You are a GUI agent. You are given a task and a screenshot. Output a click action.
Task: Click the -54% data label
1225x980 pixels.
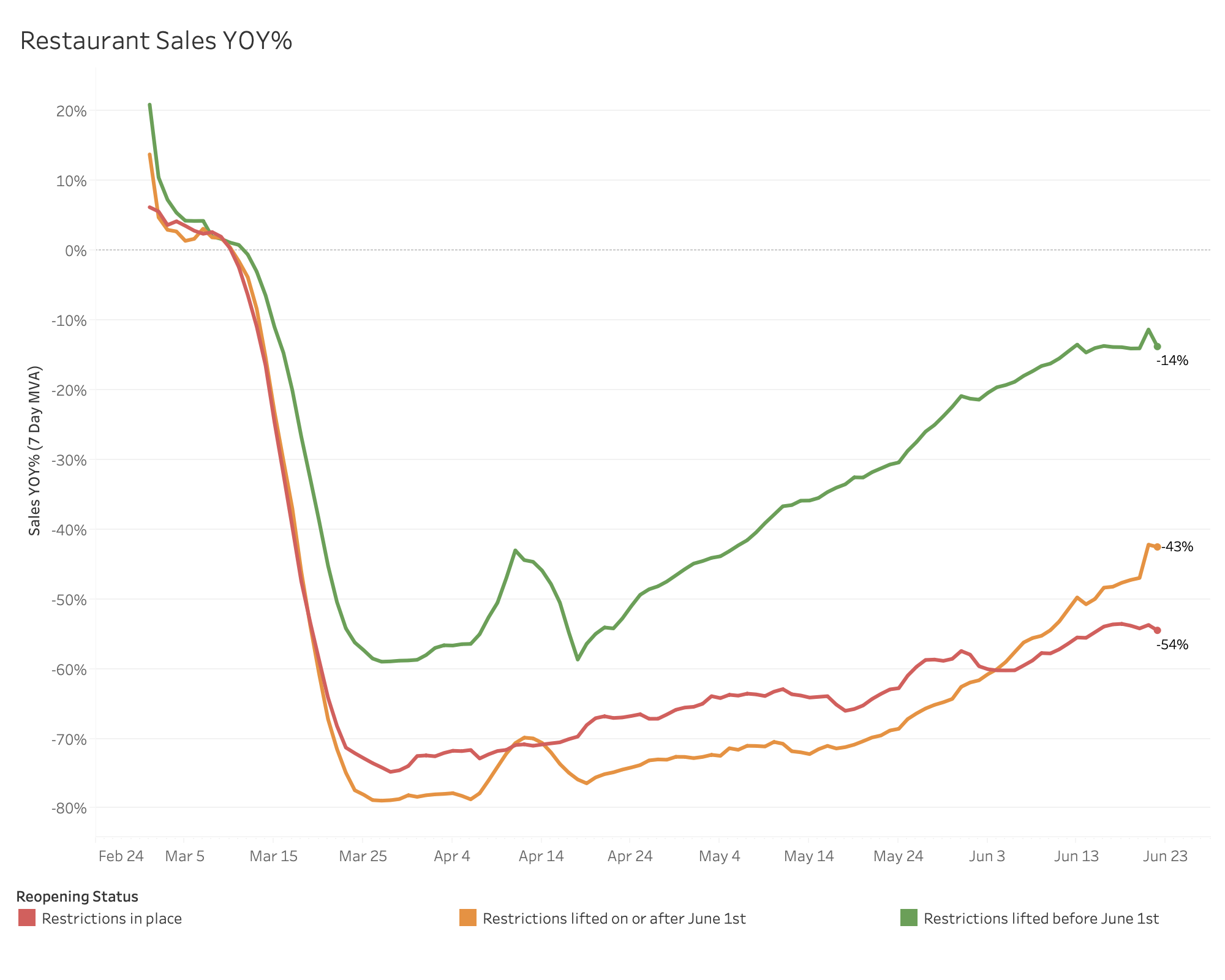point(1172,645)
